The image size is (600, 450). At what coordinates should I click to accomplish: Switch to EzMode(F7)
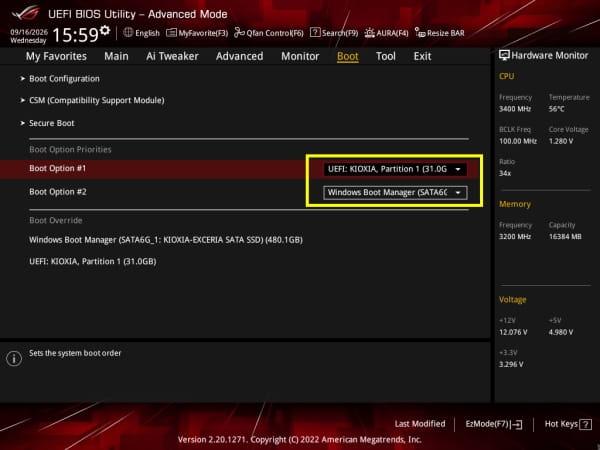point(494,424)
